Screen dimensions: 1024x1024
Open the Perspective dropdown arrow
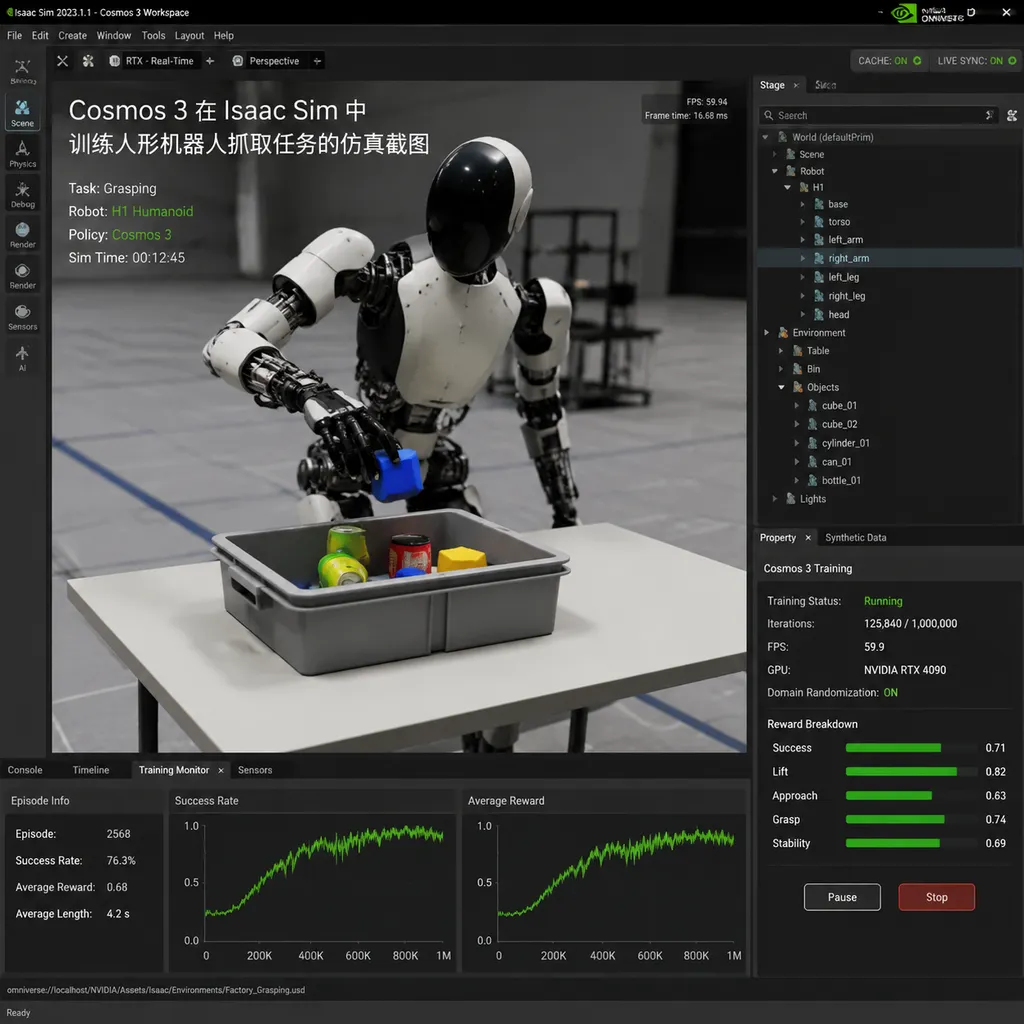(317, 61)
